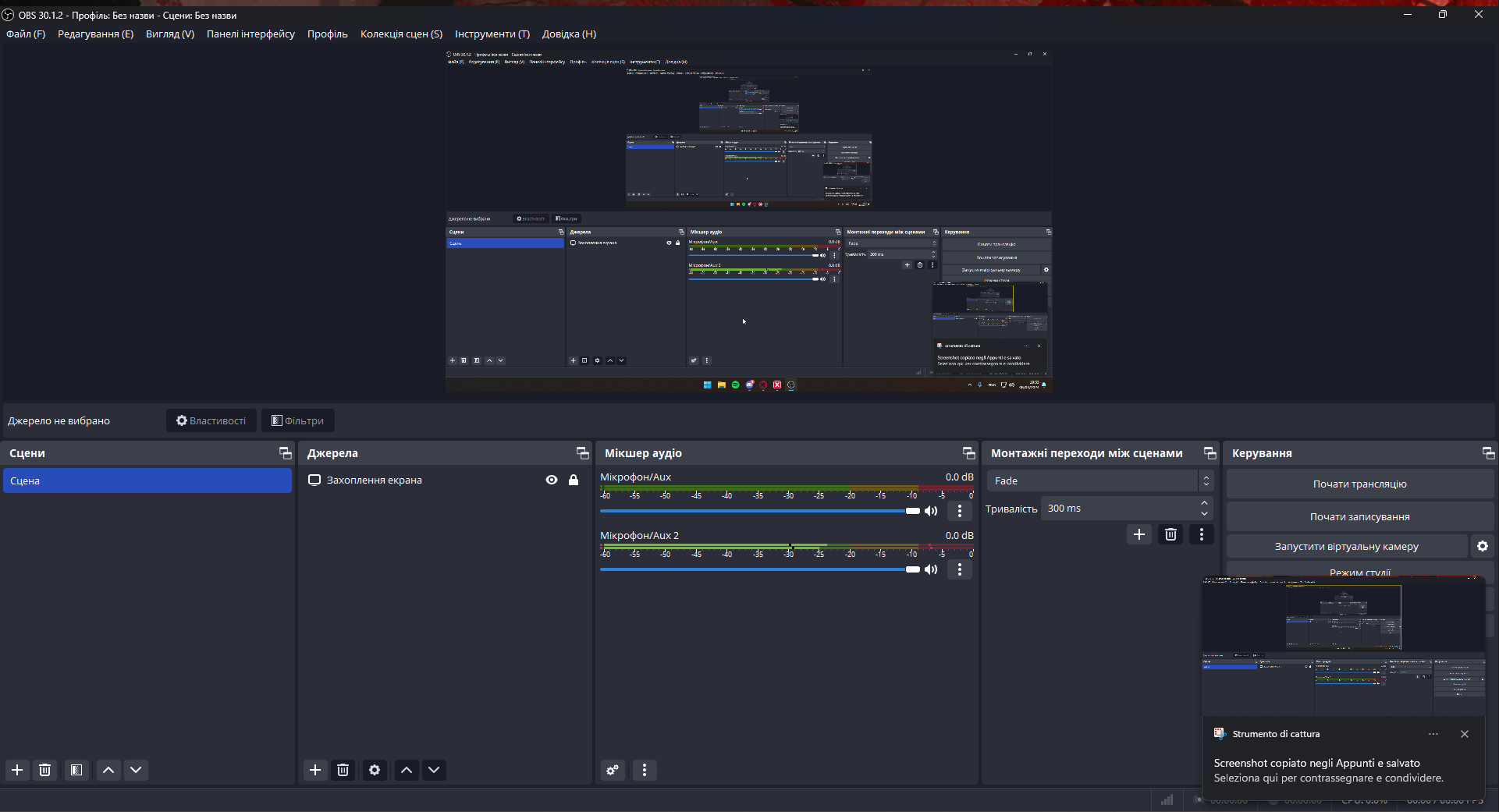1499x812 pixels.
Task: Open scene filters icon in Сцени toolbar
Action: pyautogui.click(x=76, y=770)
